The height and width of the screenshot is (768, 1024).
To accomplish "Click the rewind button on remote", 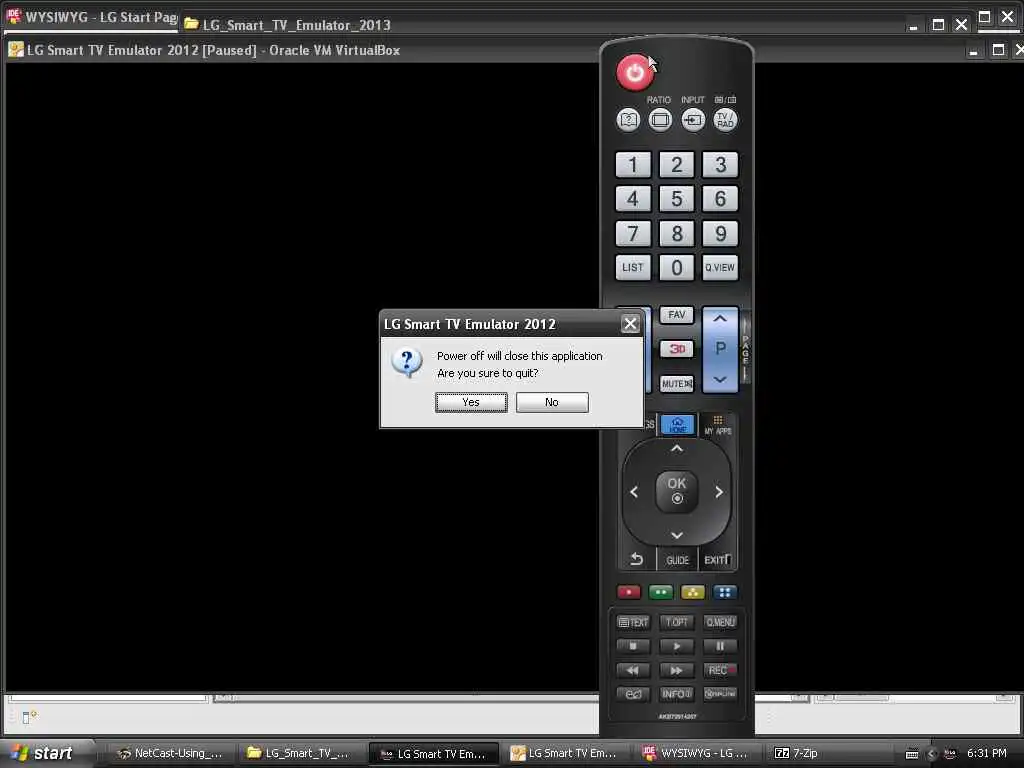I will coord(633,670).
